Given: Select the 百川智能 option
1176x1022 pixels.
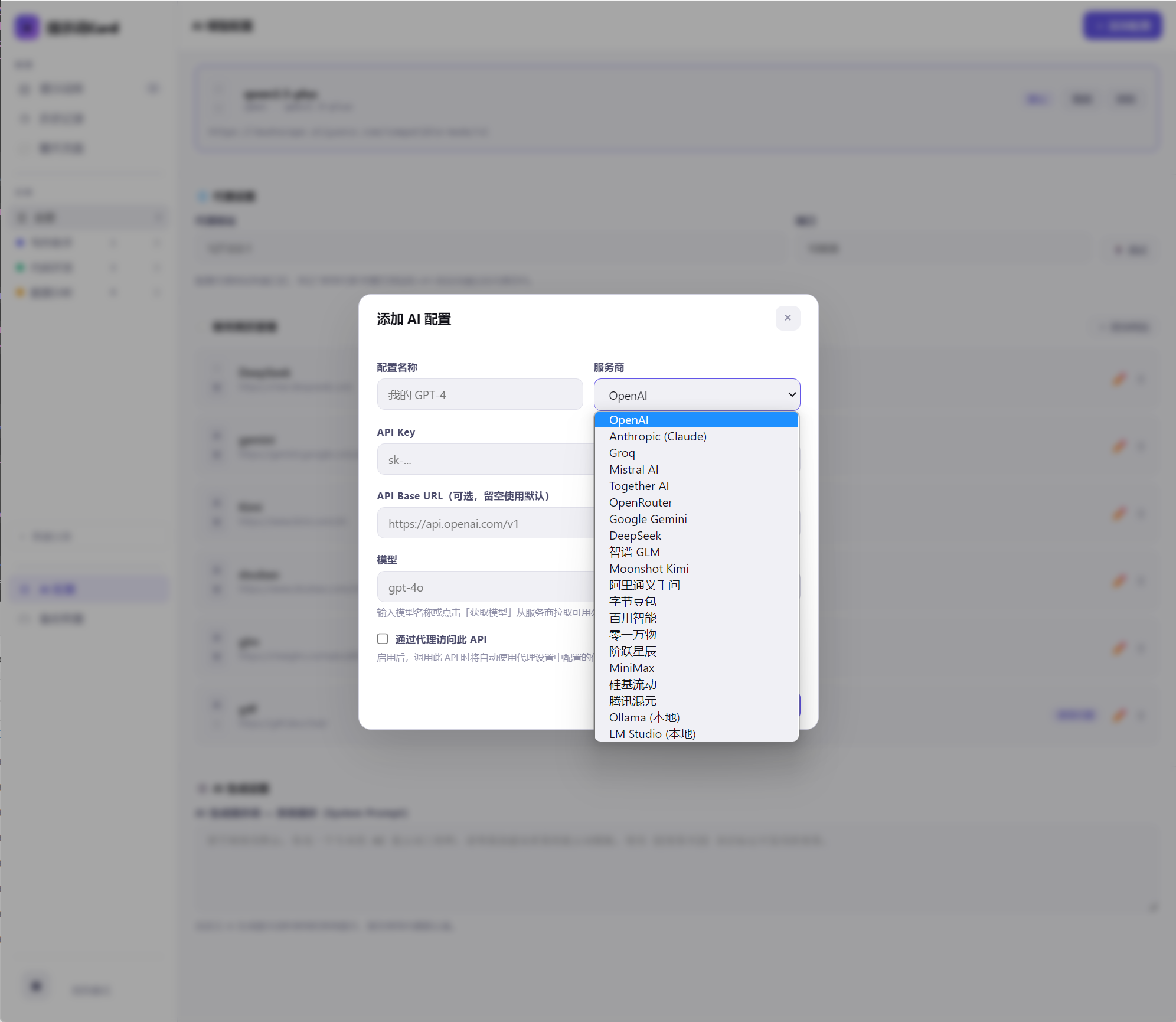Looking at the screenshot, I should click(697, 618).
